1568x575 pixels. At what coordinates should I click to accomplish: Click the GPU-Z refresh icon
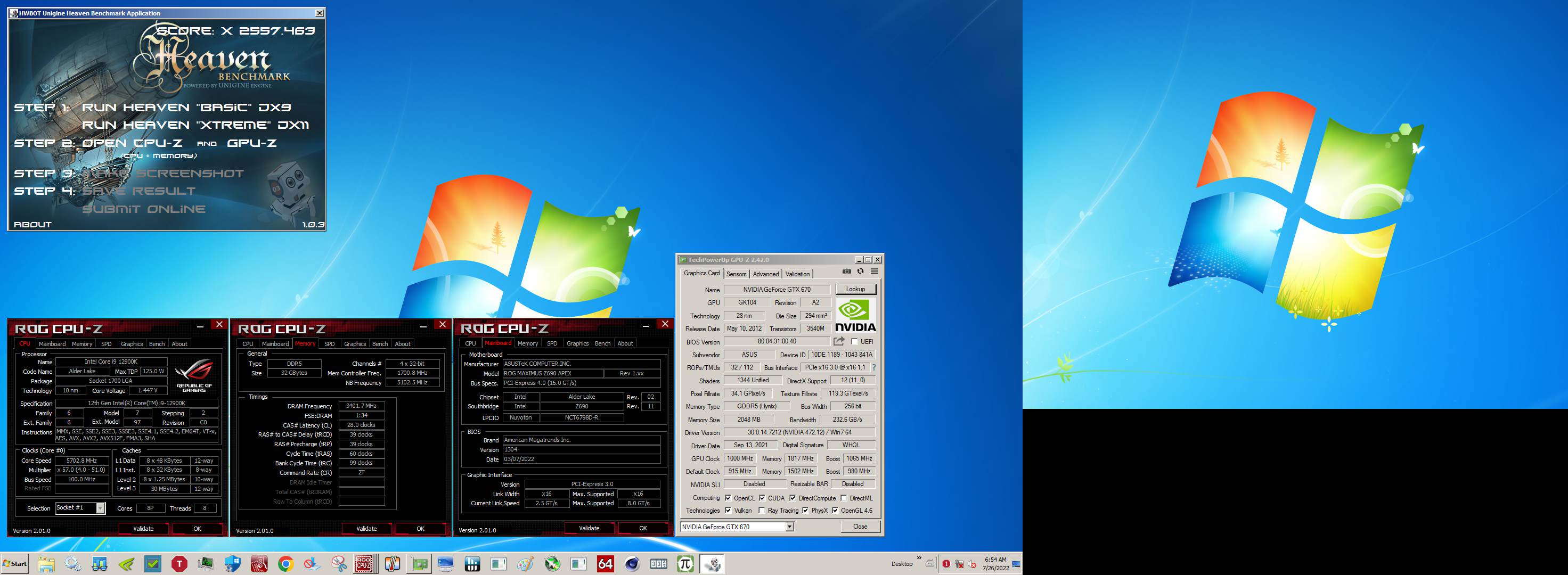tap(860, 272)
